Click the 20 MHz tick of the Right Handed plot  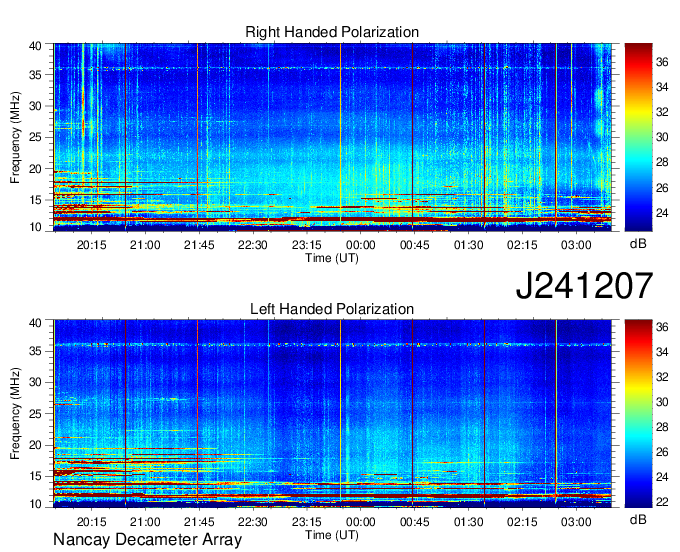pyautogui.click(x=35, y=169)
